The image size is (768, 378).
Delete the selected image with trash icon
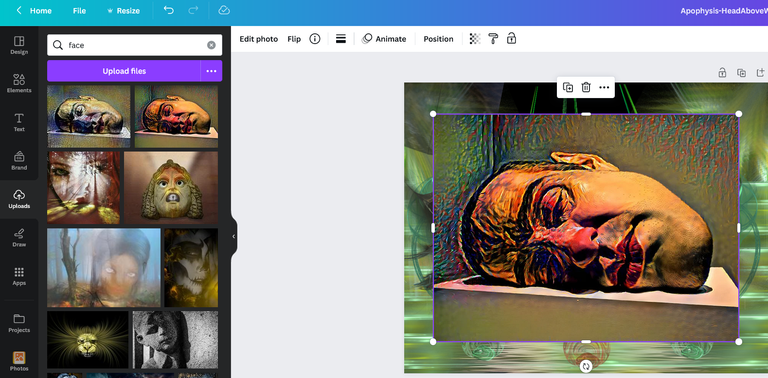586,87
